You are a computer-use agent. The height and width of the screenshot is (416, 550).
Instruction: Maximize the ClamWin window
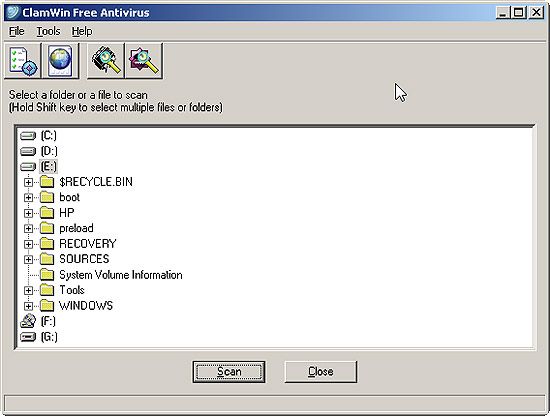[x=518, y=13]
